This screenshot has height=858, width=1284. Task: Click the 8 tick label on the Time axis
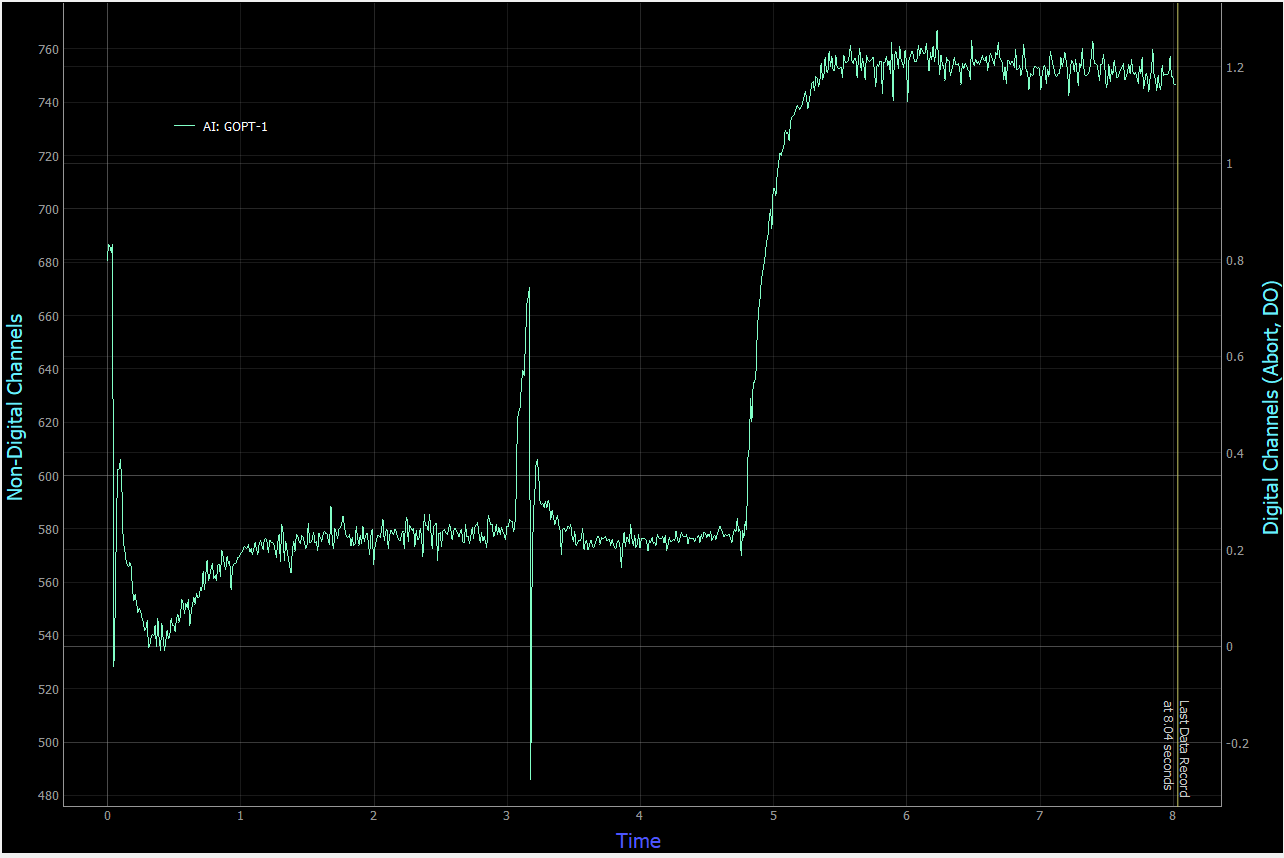(x=1172, y=815)
